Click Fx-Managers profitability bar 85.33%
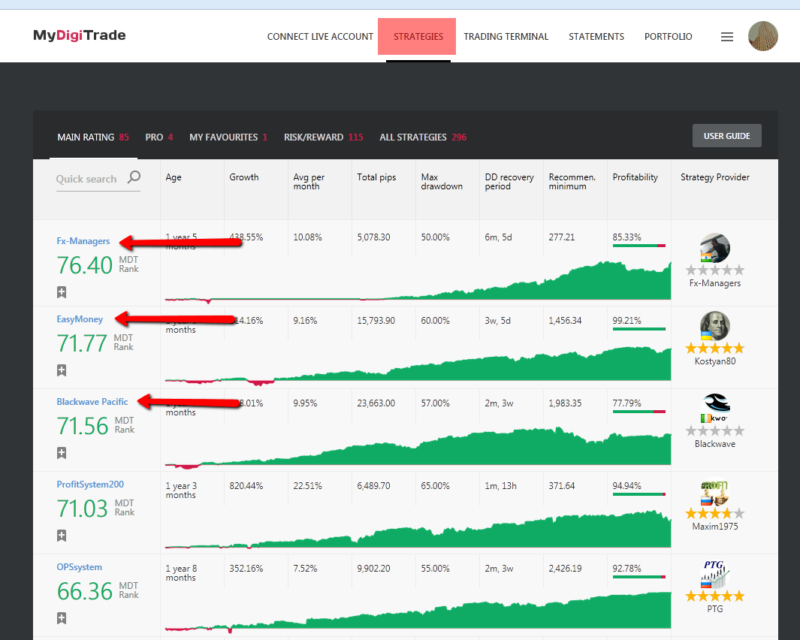 (x=639, y=246)
